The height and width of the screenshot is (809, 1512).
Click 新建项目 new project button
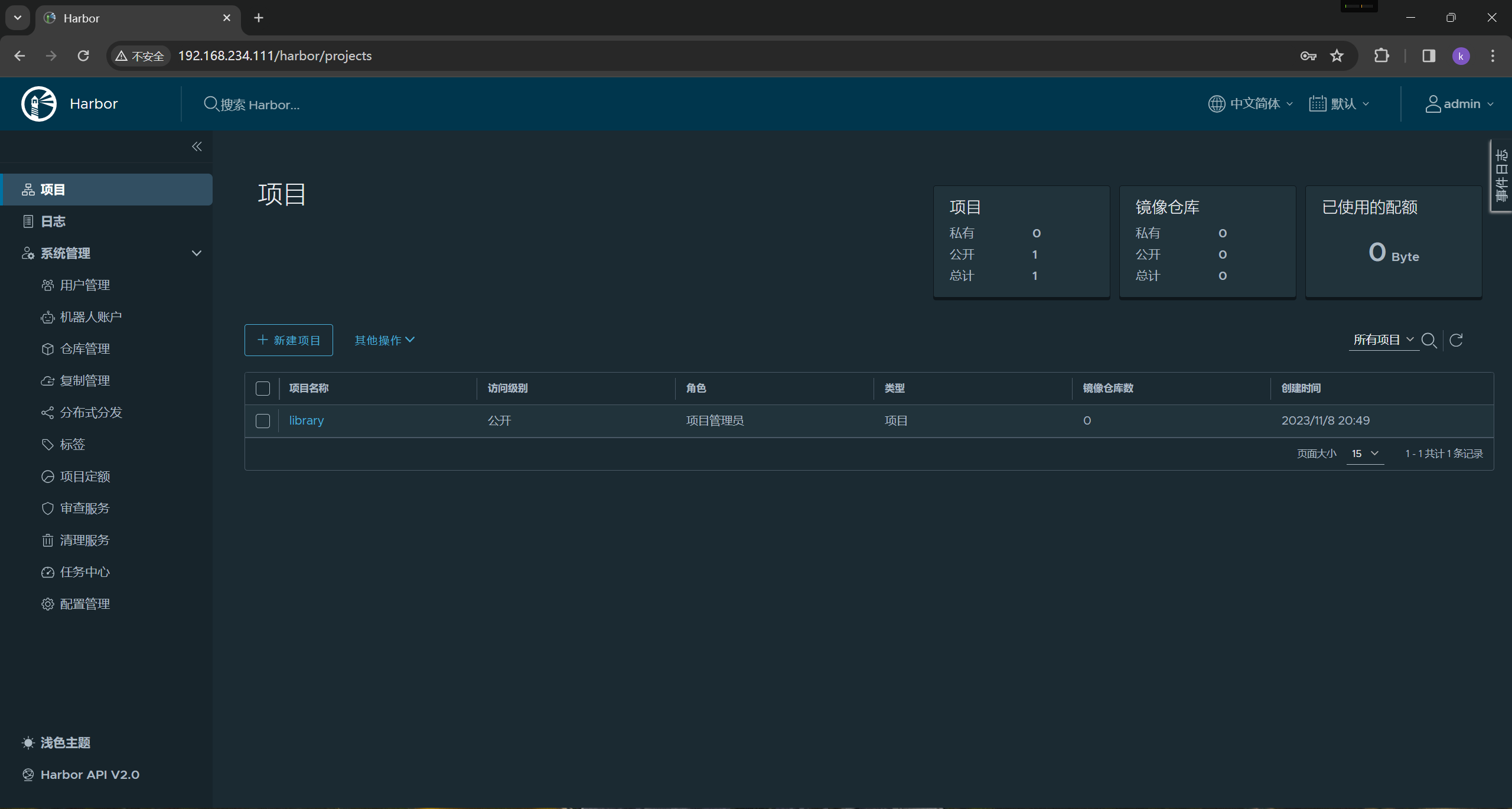pyautogui.click(x=289, y=340)
